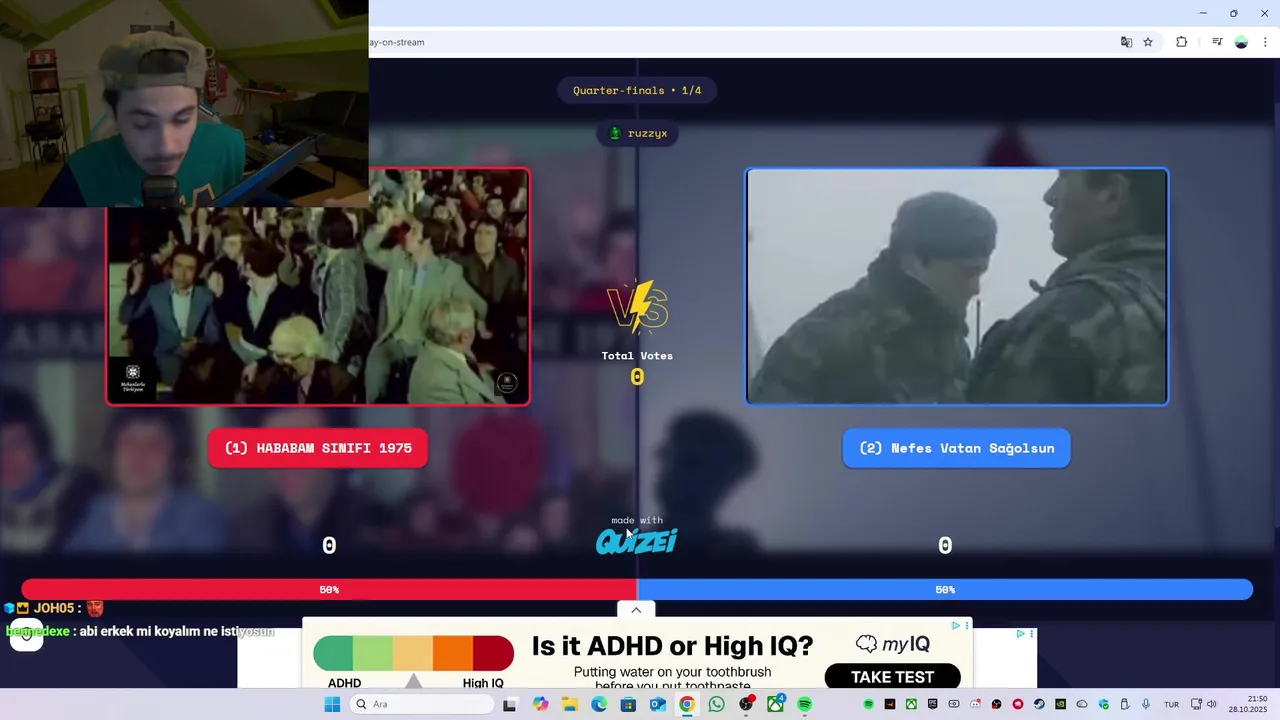The height and width of the screenshot is (720, 1280).
Task: Click the blue 50% vote bar
Action: tap(945, 590)
